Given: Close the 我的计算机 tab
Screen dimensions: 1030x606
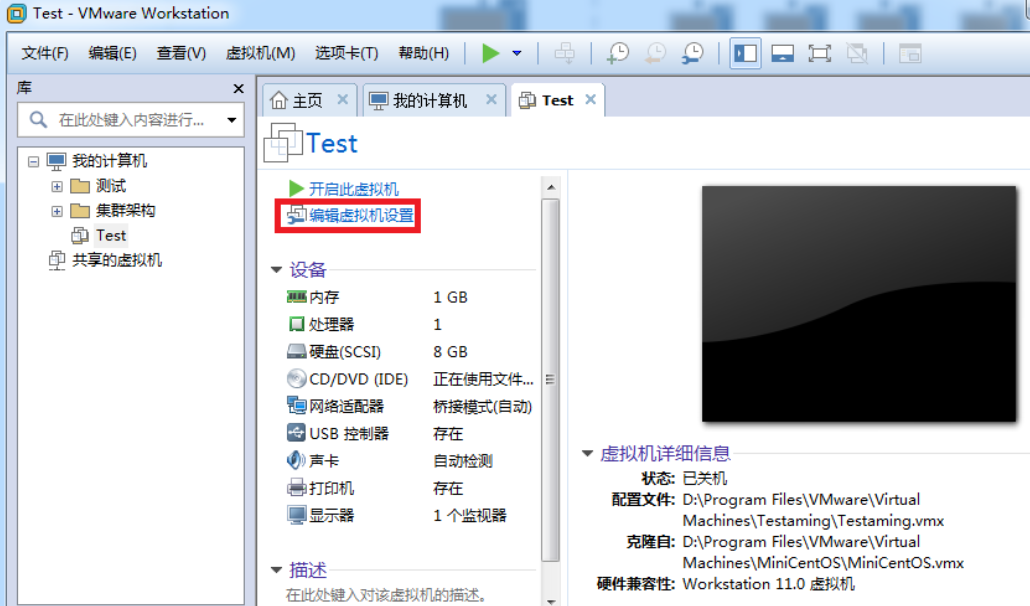Looking at the screenshot, I should pyautogui.click(x=491, y=99).
